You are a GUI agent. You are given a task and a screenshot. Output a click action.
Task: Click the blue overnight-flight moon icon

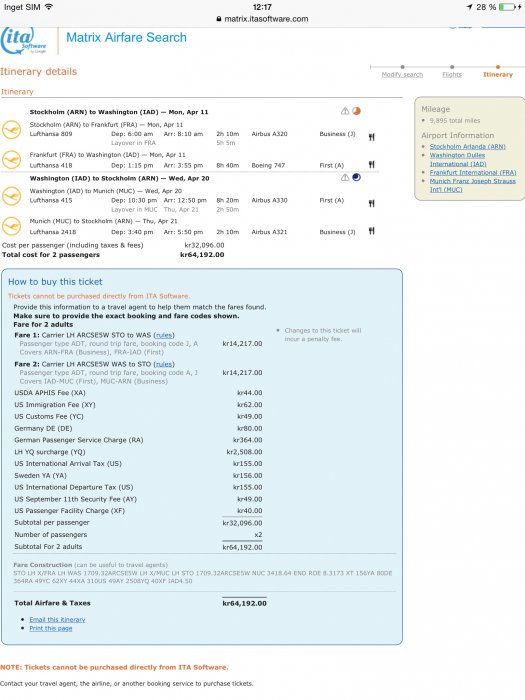point(356,178)
